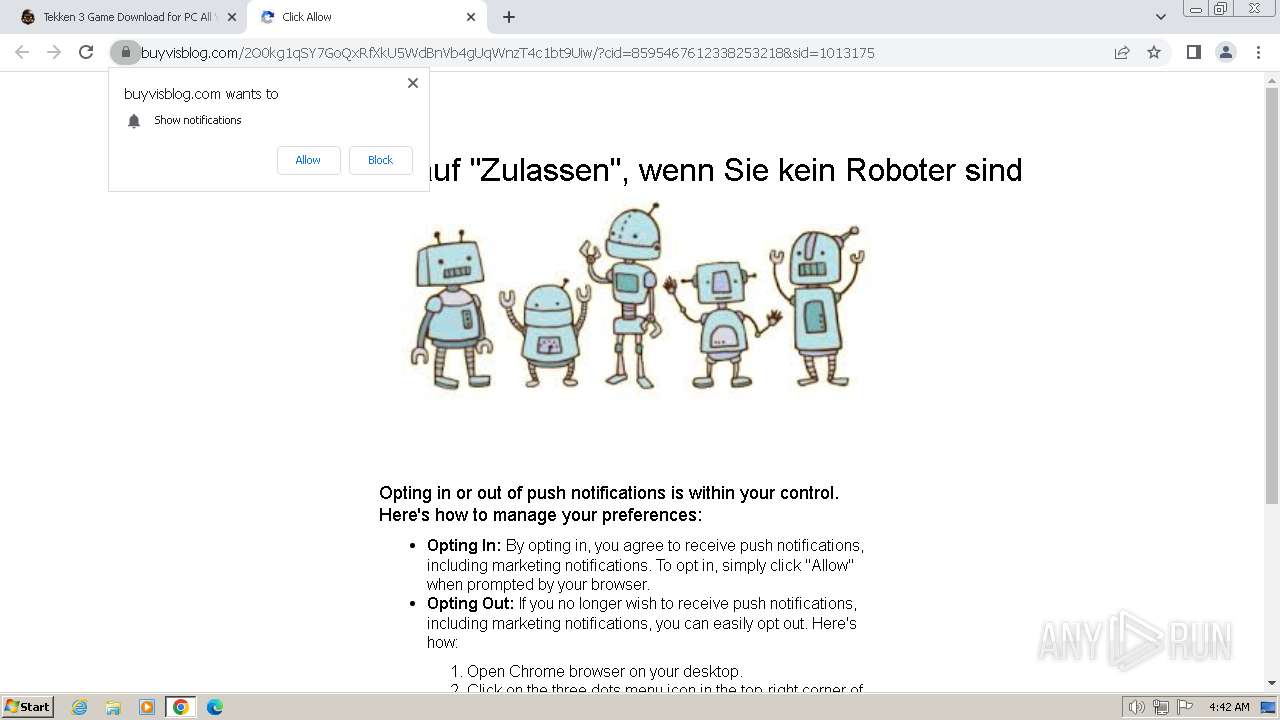Screen dimensions: 1280x720
Task: Open the tab search dropdown arrow
Action: point(1160,17)
